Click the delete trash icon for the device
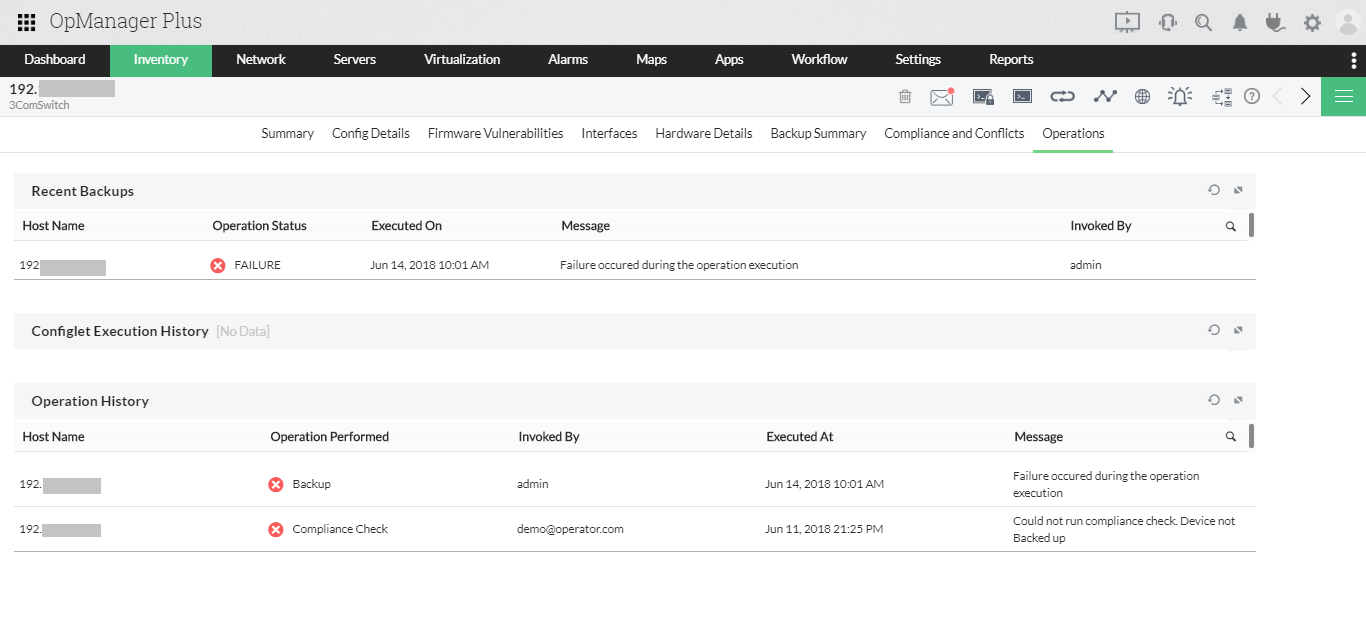 click(x=905, y=96)
